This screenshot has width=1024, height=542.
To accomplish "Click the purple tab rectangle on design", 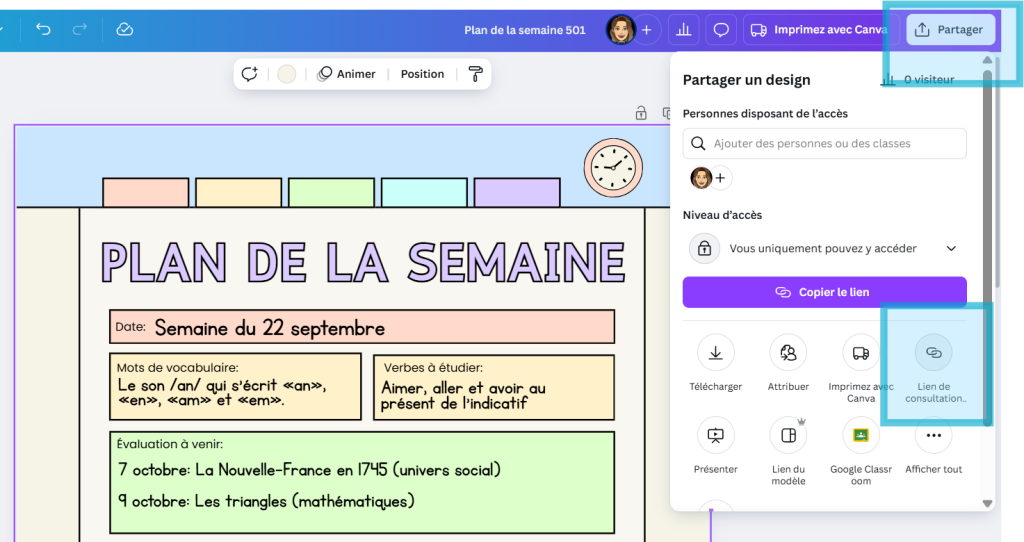I will 517,193.
